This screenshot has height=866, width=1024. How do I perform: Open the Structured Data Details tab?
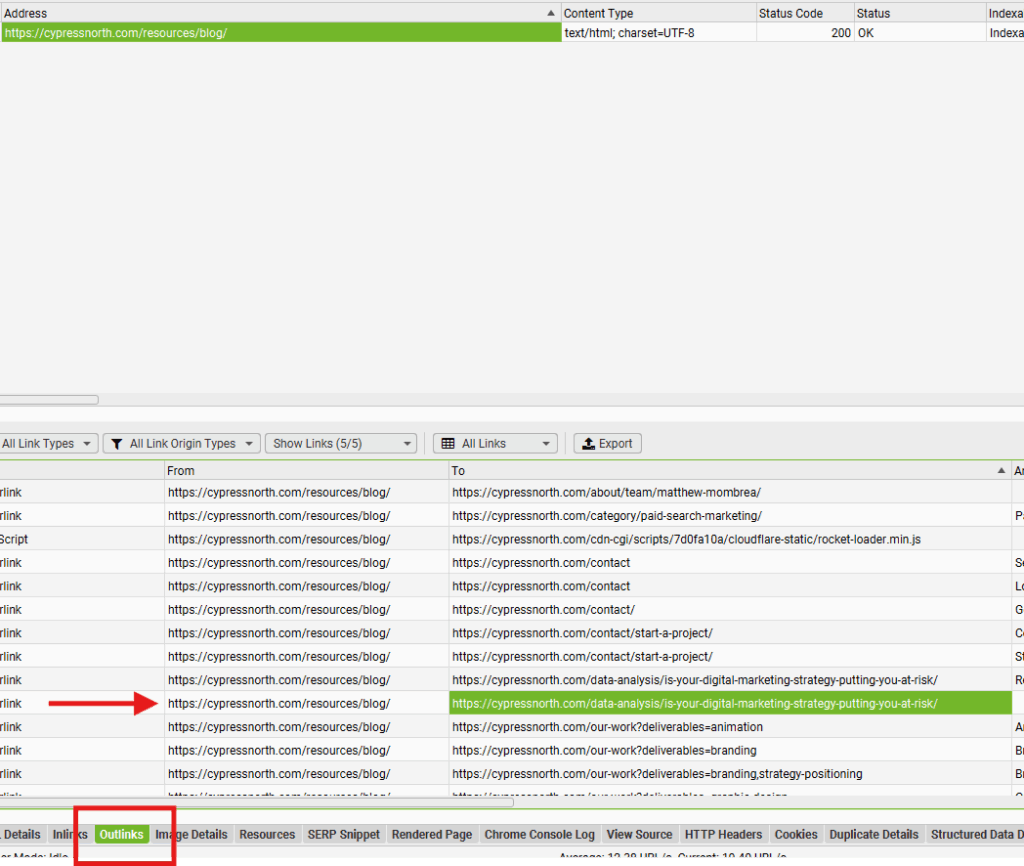point(976,834)
